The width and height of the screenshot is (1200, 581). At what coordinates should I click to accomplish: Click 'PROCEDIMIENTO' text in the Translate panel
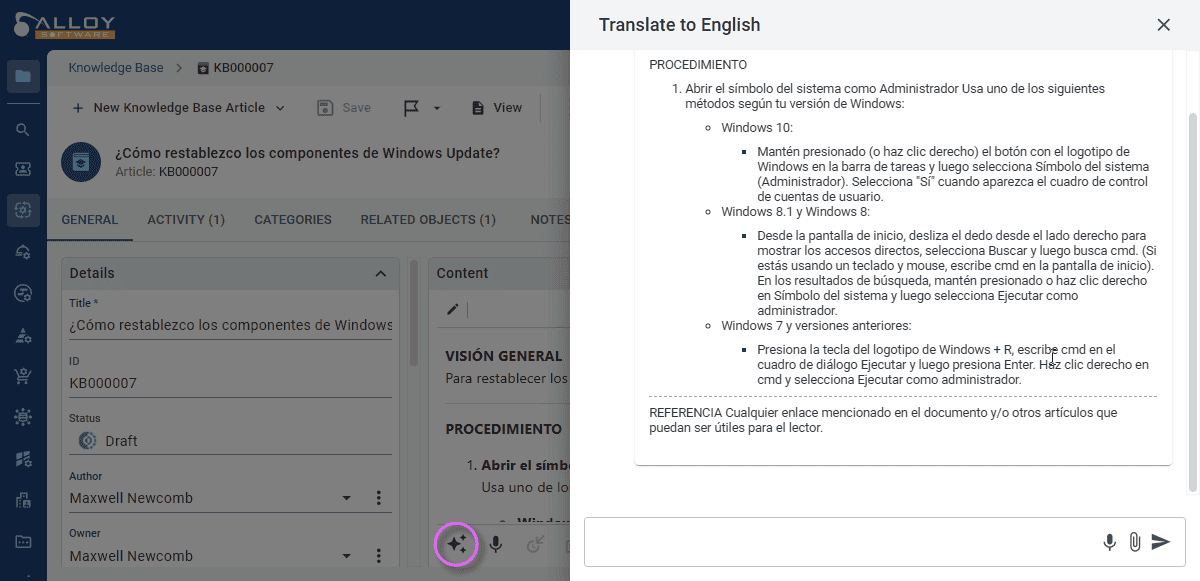click(698, 65)
